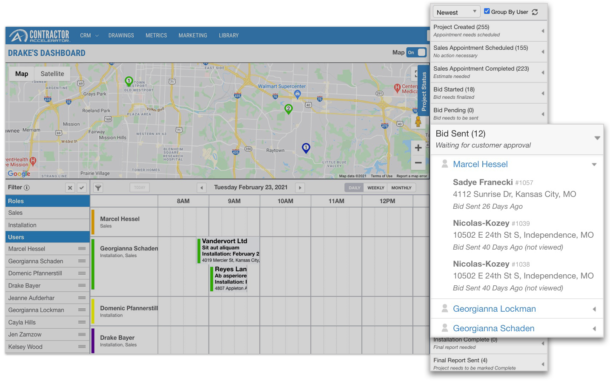
Task: Select the Street View pegman icon
Action: point(418,122)
